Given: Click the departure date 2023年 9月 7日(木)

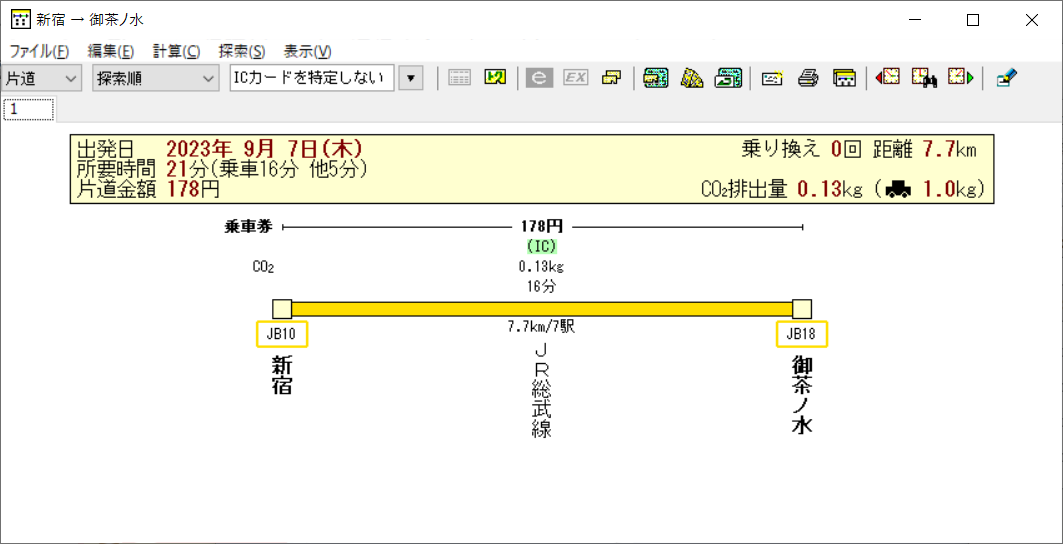Looking at the screenshot, I should click(x=264, y=149).
